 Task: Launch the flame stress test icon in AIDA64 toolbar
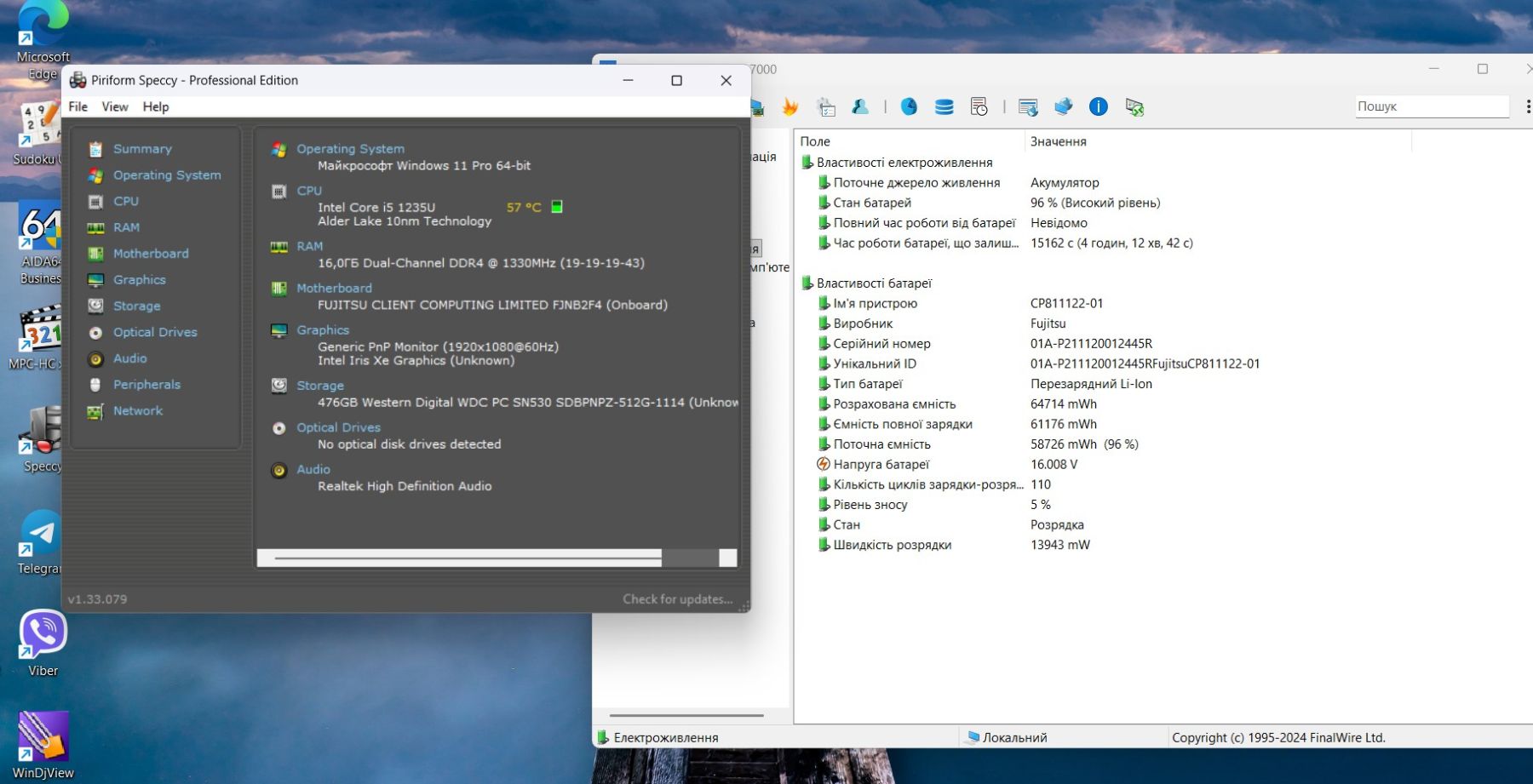coord(790,106)
